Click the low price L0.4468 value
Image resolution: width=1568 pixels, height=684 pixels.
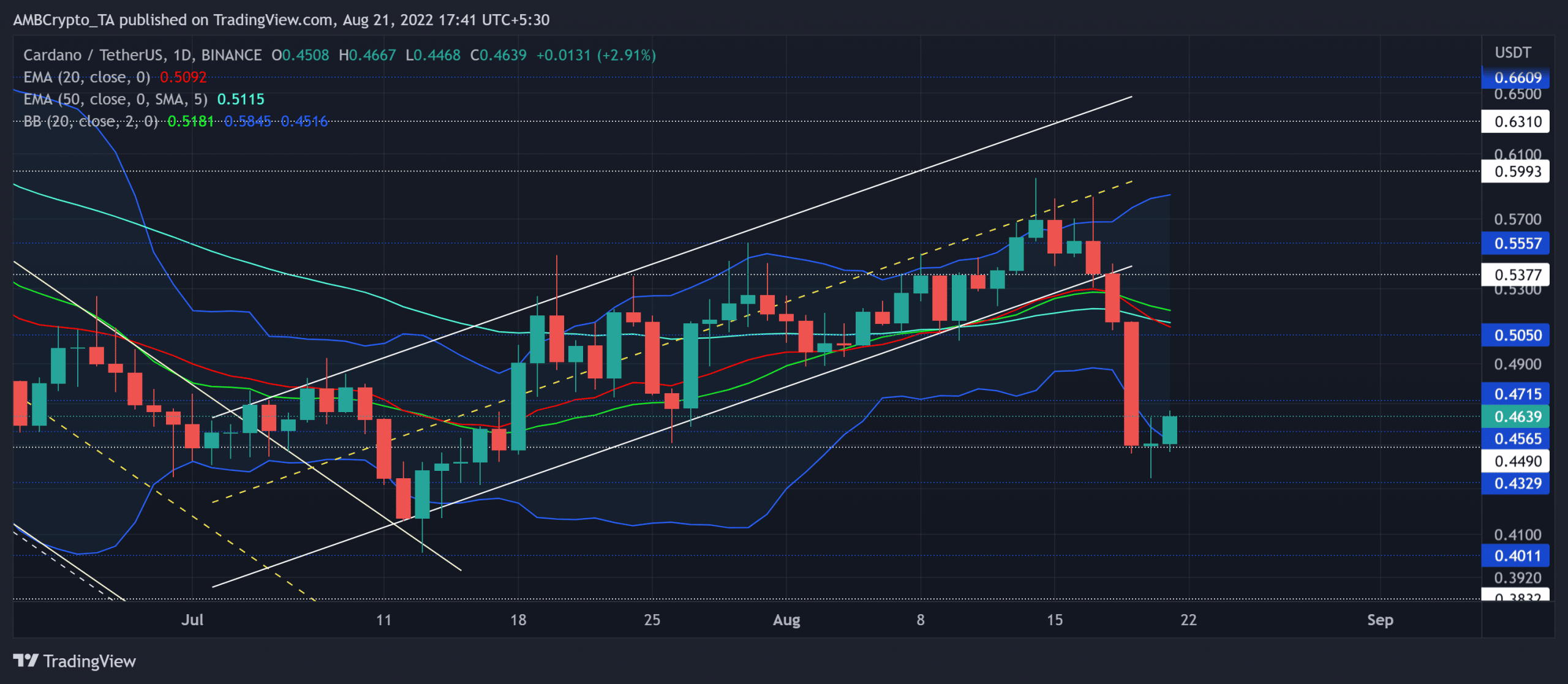tap(433, 55)
